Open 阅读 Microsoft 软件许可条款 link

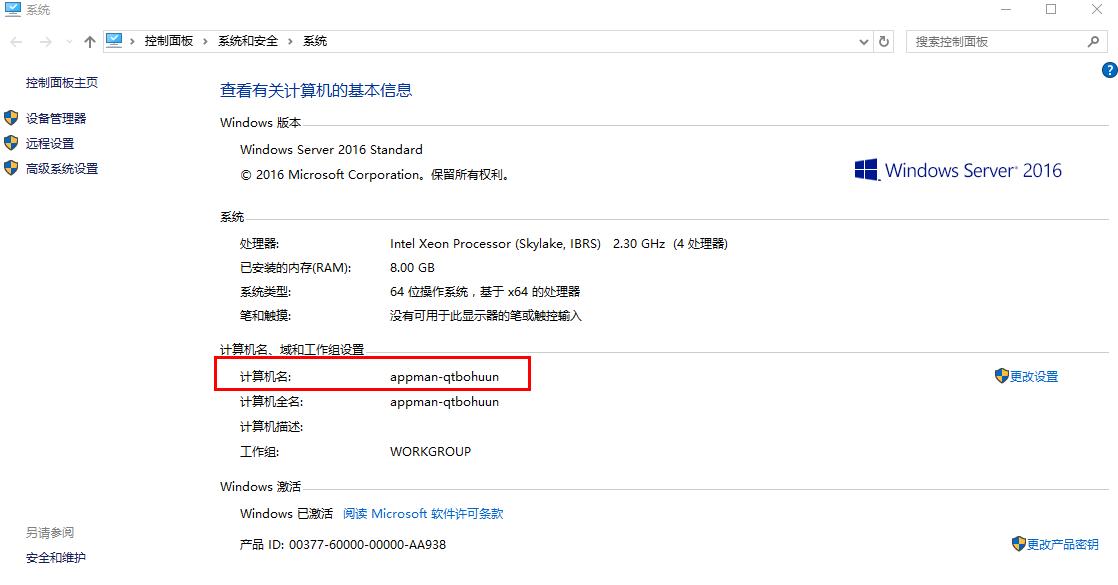pyautogui.click(x=424, y=514)
